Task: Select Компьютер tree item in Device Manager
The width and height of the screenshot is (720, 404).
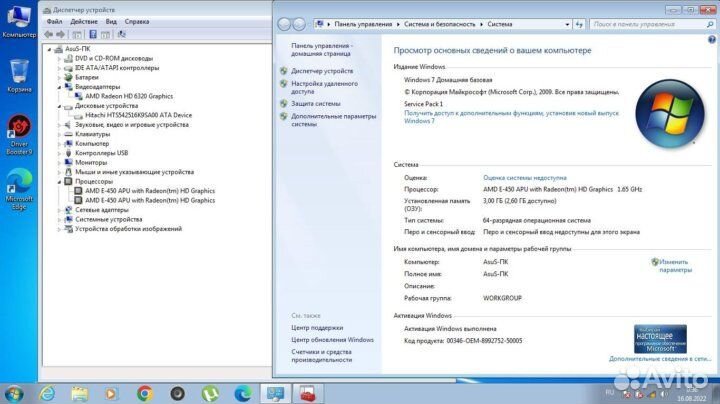Action: pos(92,144)
